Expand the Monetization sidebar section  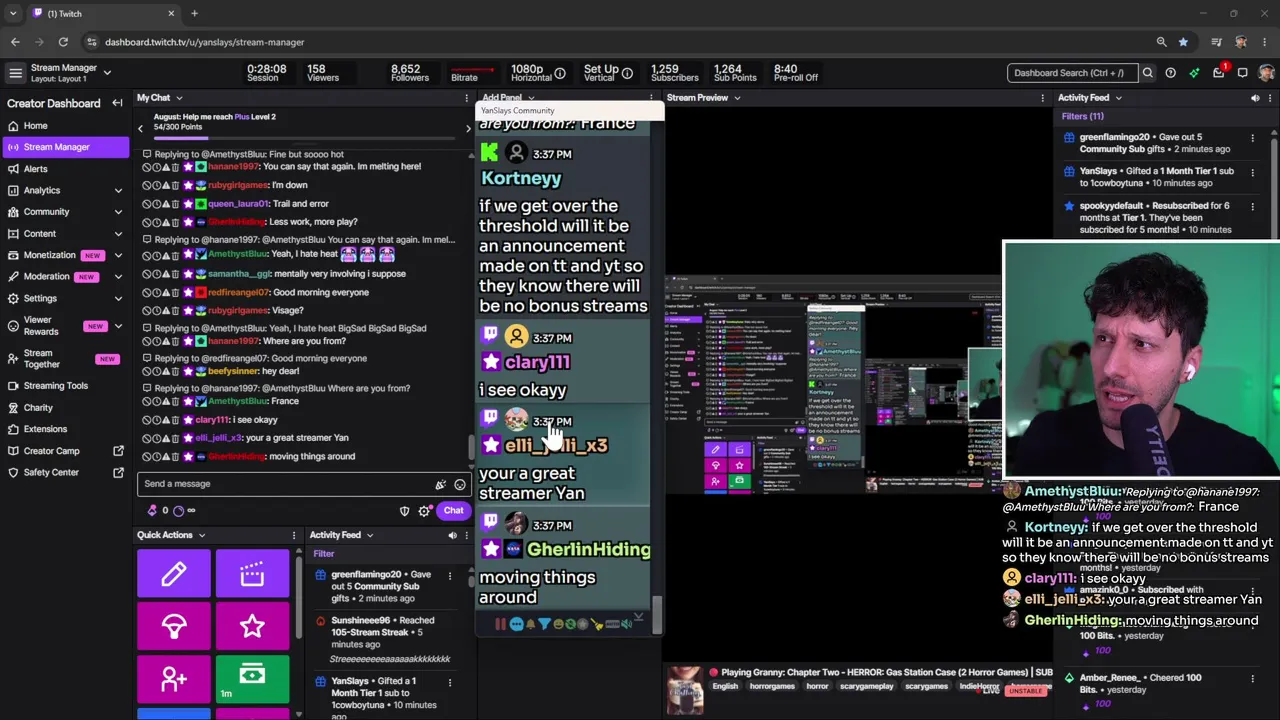118,255
